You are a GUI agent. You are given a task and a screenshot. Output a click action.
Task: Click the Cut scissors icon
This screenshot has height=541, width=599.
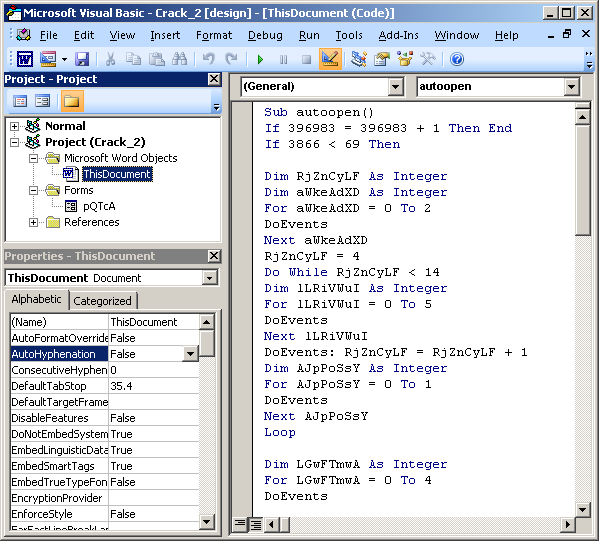click(x=111, y=59)
